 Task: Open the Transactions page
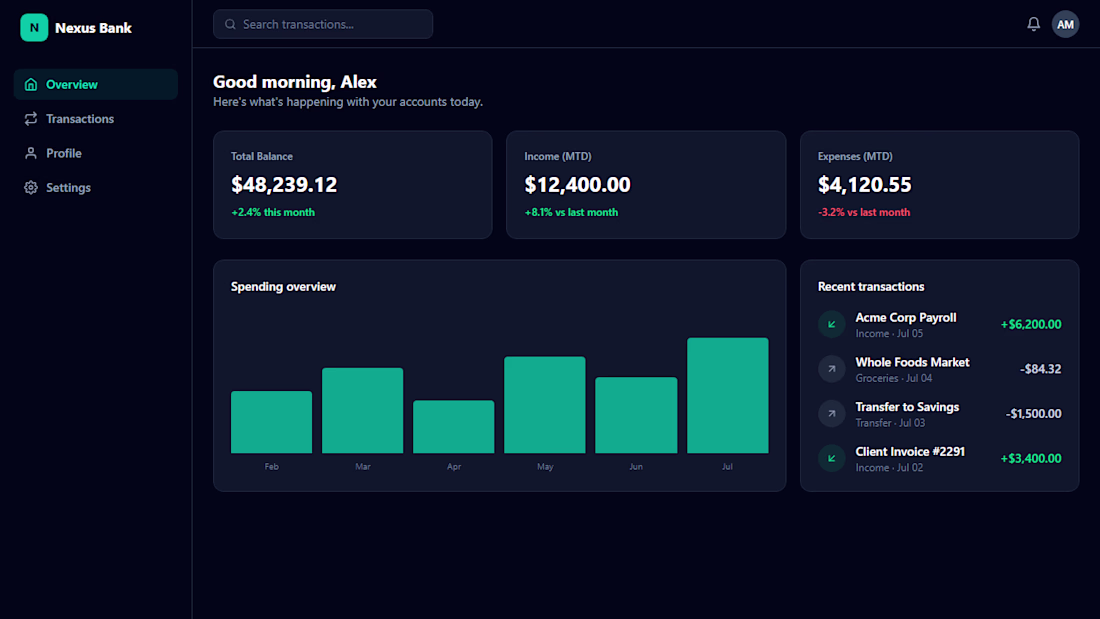click(95, 119)
